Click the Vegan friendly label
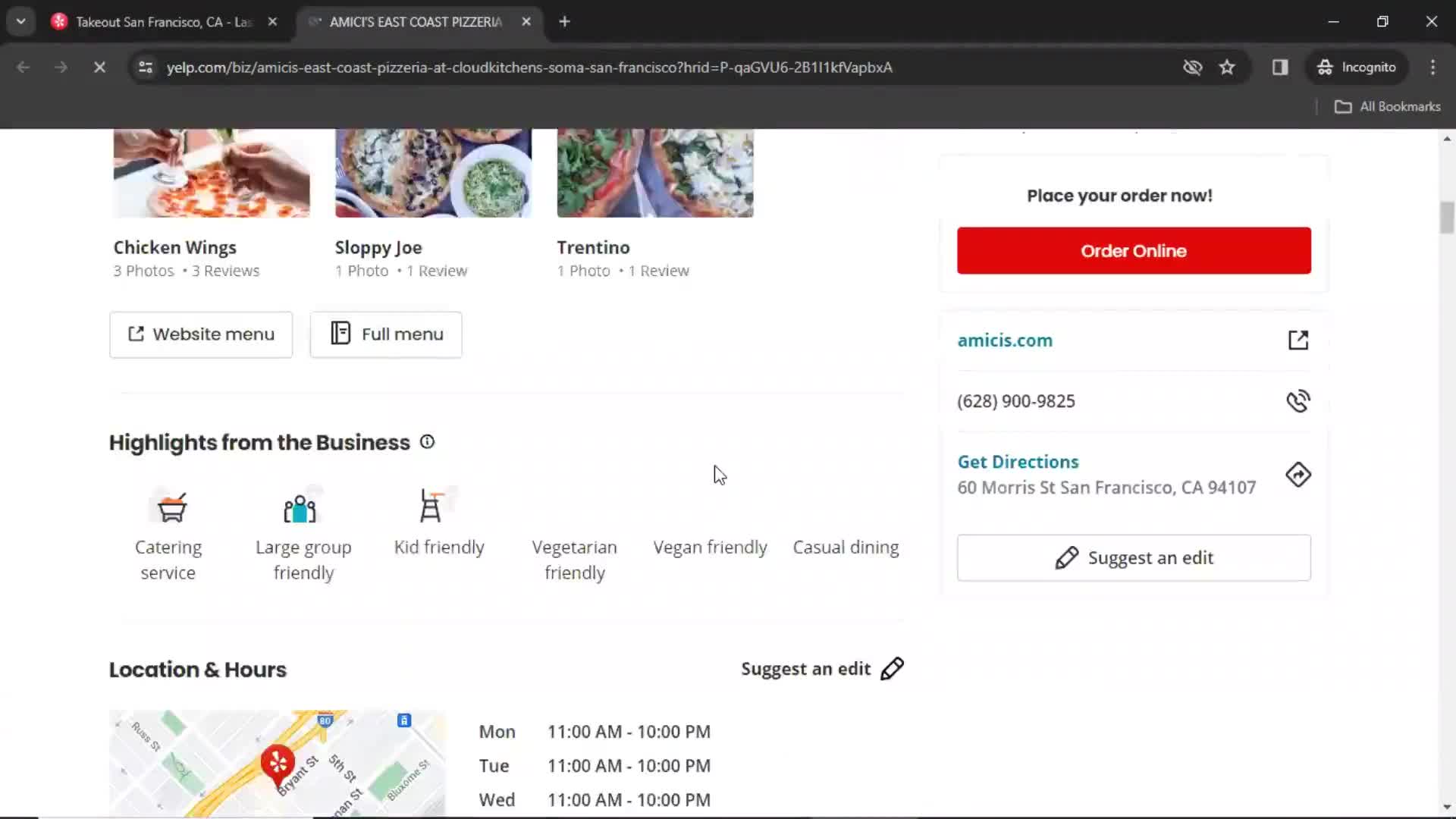This screenshot has width=1456, height=819. (711, 548)
